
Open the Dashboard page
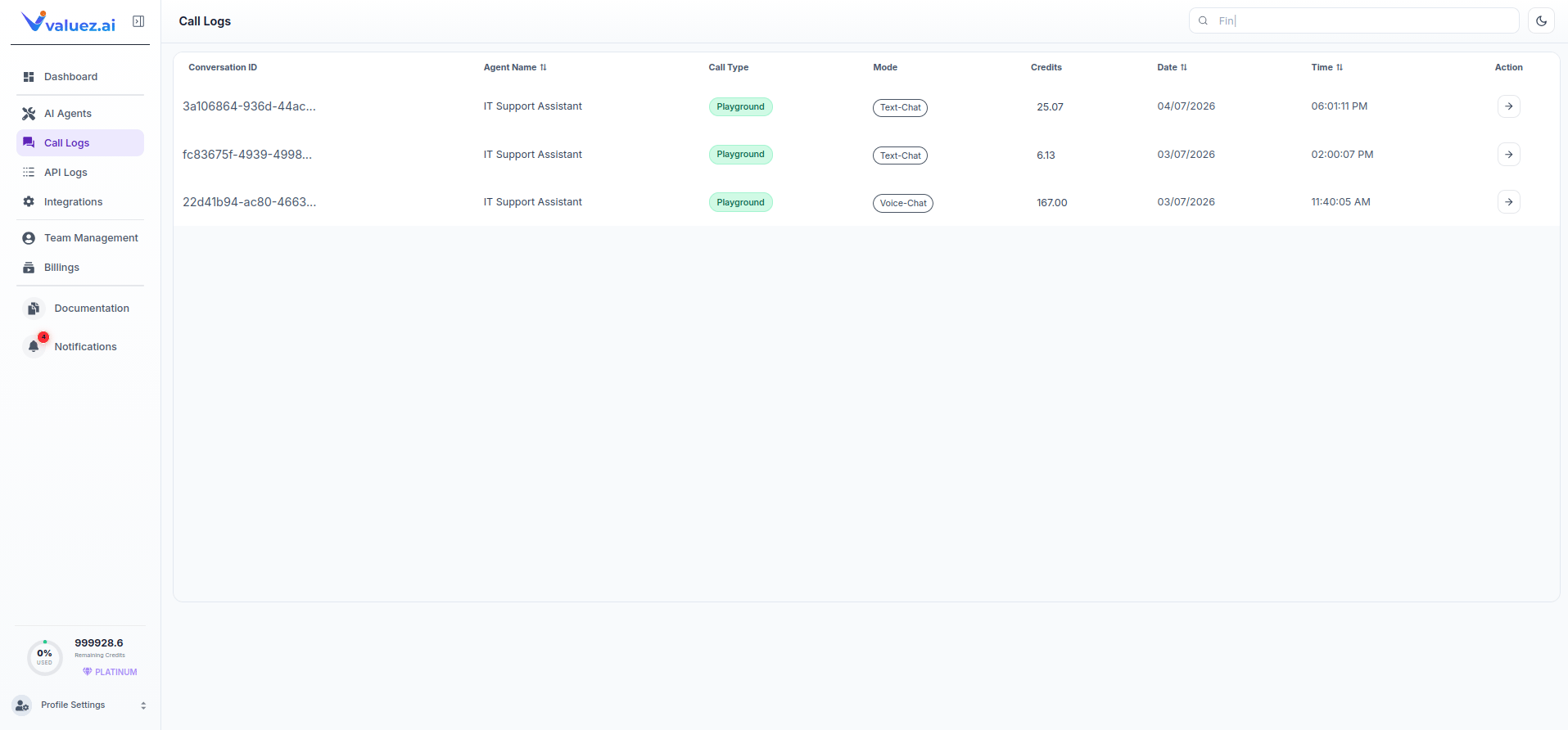(x=80, y=77)
